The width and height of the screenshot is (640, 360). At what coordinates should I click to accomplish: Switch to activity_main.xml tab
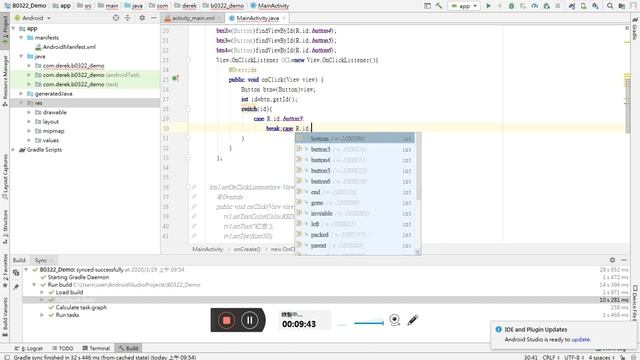click(193, 18)
